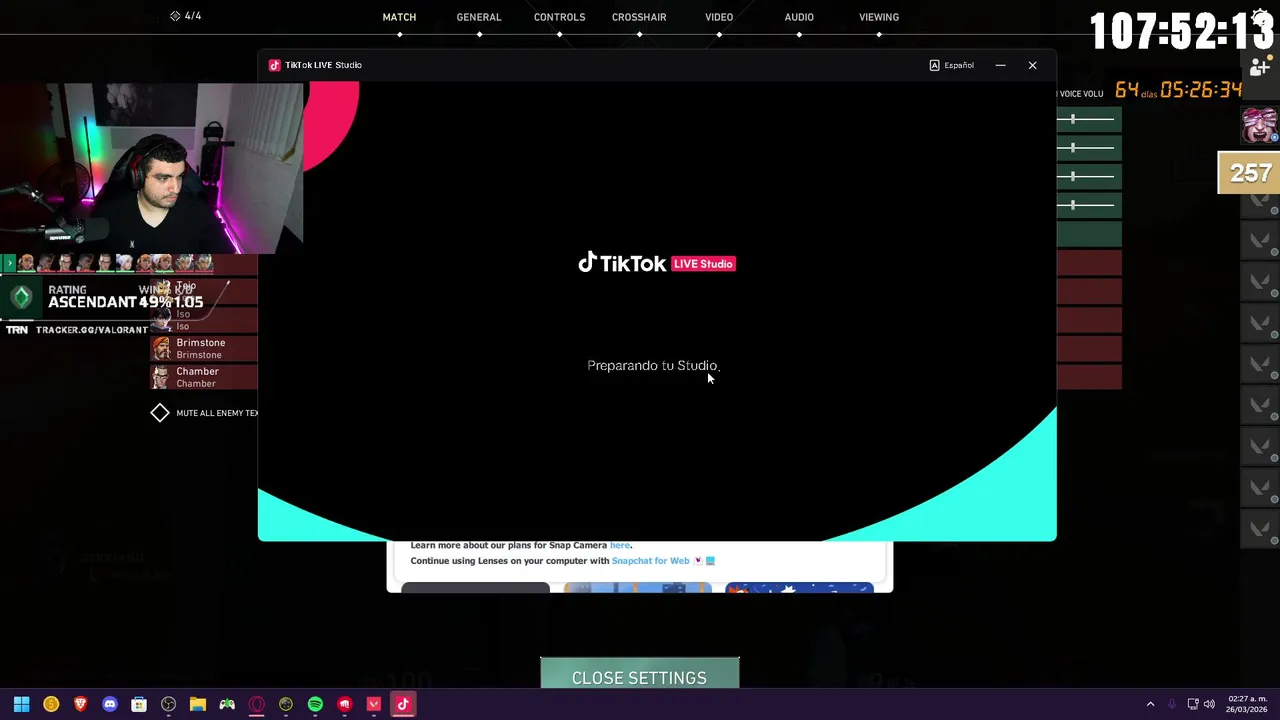This screenshot has height=720, width=1280.
Task: Click the add friend icon in Valorant
Action: point(1259,68)
